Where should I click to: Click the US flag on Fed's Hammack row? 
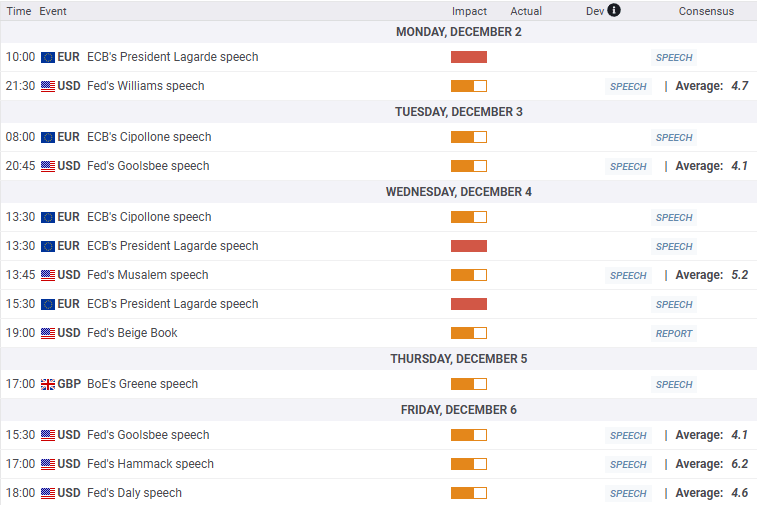point(48,465)
